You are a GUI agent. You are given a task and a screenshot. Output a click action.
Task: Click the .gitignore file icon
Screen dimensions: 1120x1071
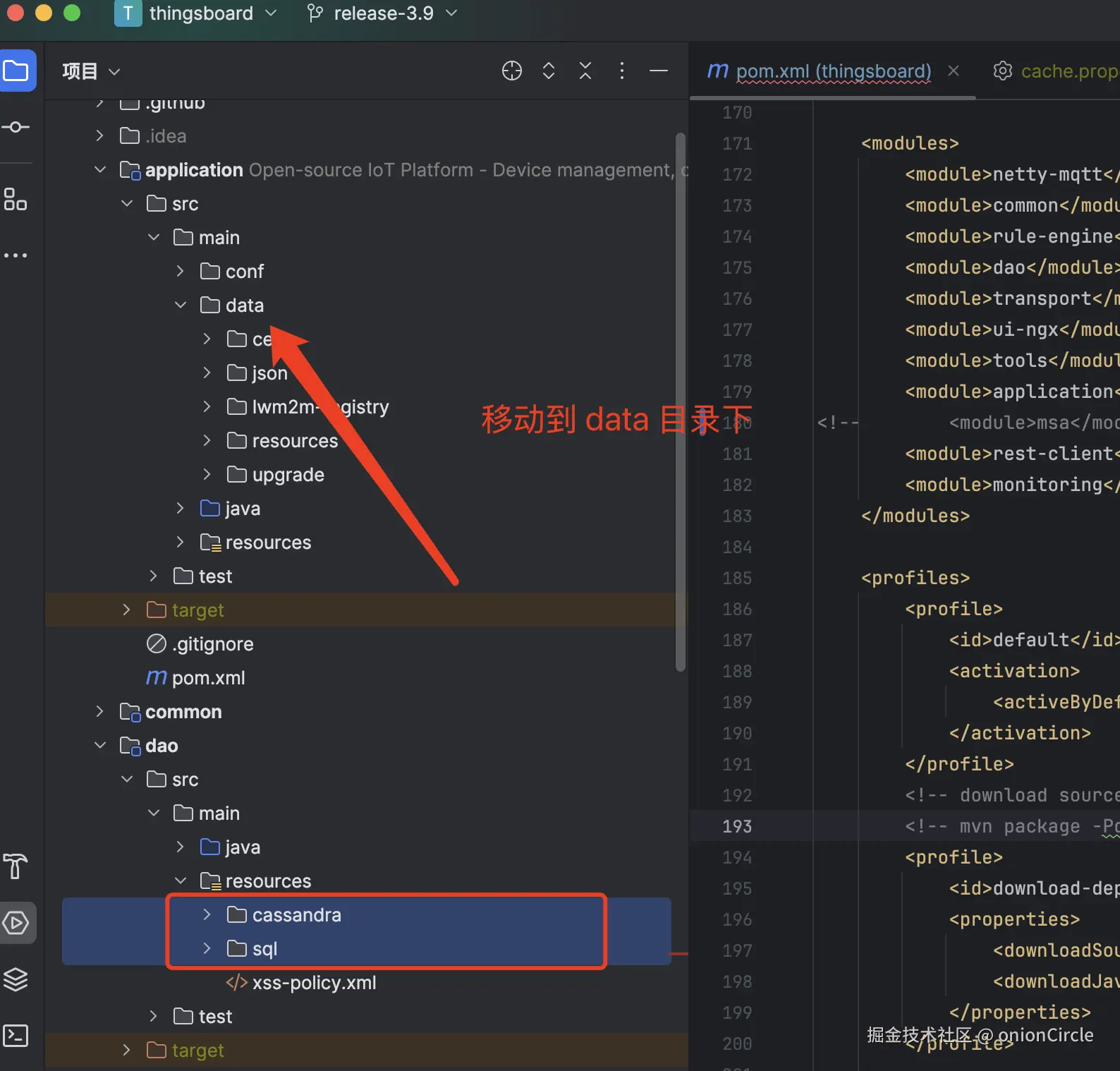pyautogui.click(x=157, y=643)
